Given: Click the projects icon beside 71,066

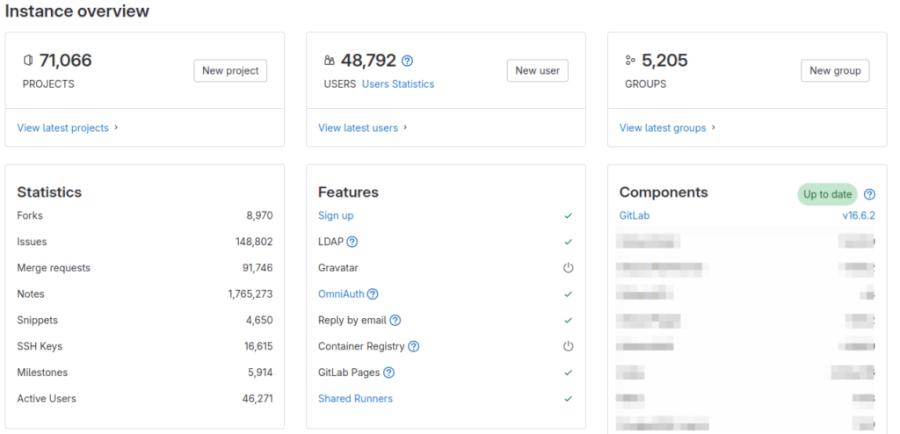Looking at the screenshot, I should [x=28, y=60].
